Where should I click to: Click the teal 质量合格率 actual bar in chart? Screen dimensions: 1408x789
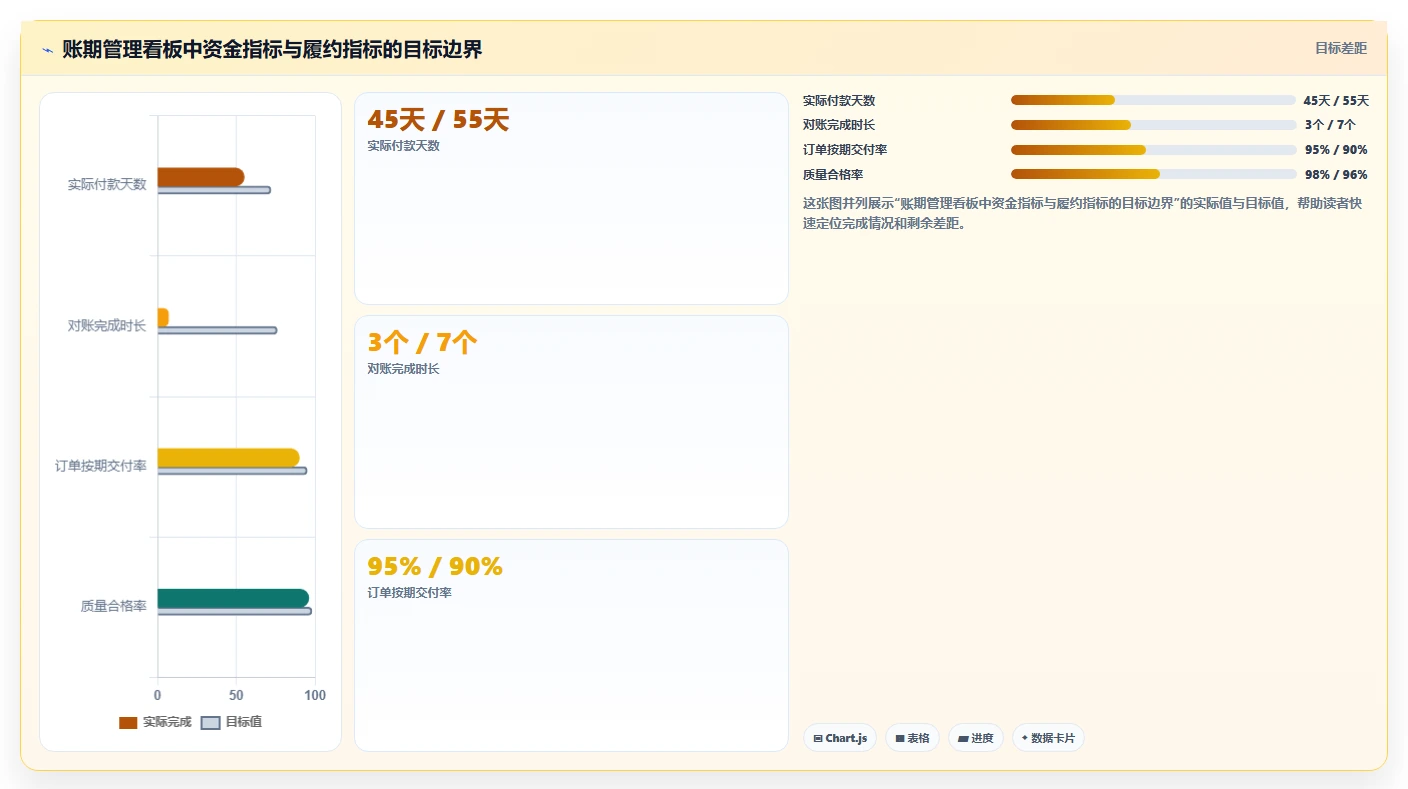click(x=233, y=598)
